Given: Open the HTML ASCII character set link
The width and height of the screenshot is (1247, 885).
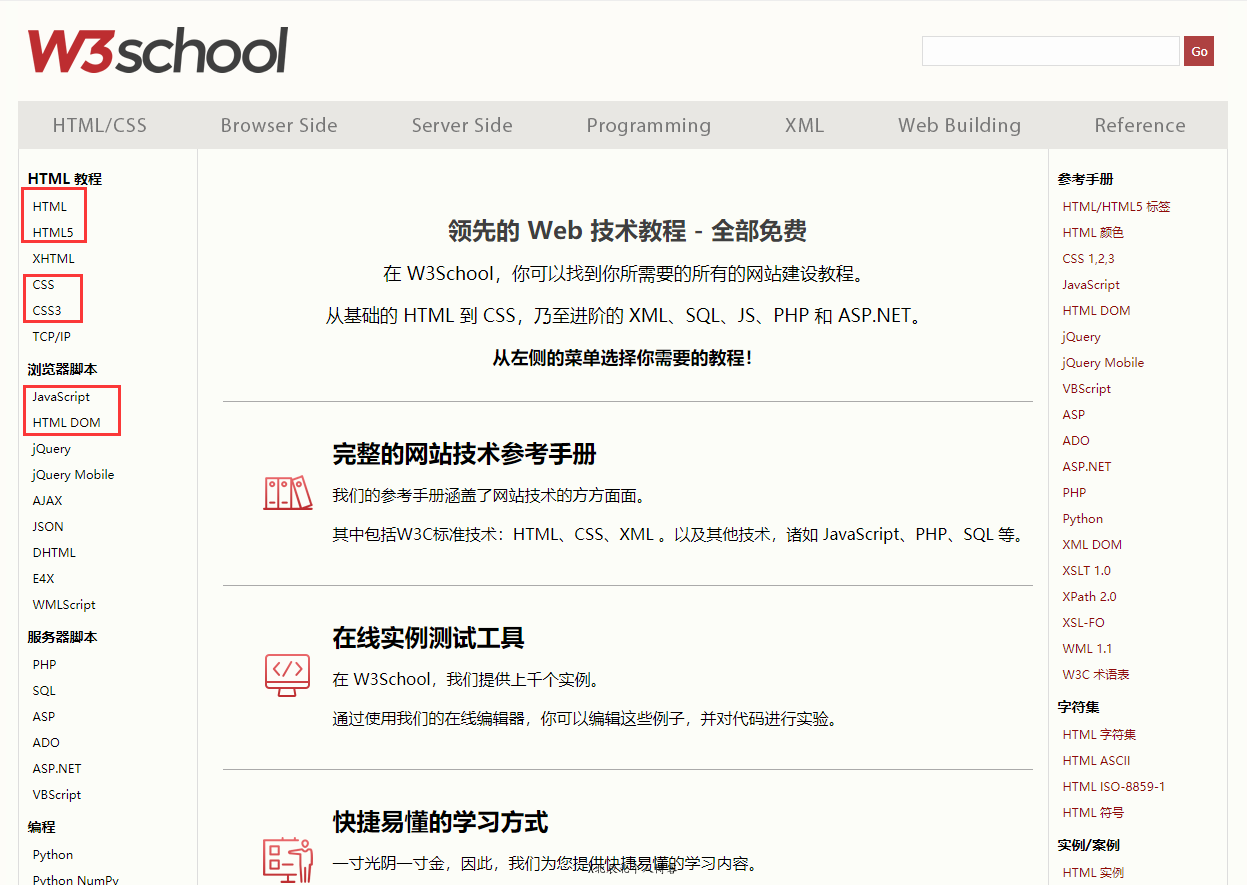Looking at the screenshot, I should point(1096,760).
